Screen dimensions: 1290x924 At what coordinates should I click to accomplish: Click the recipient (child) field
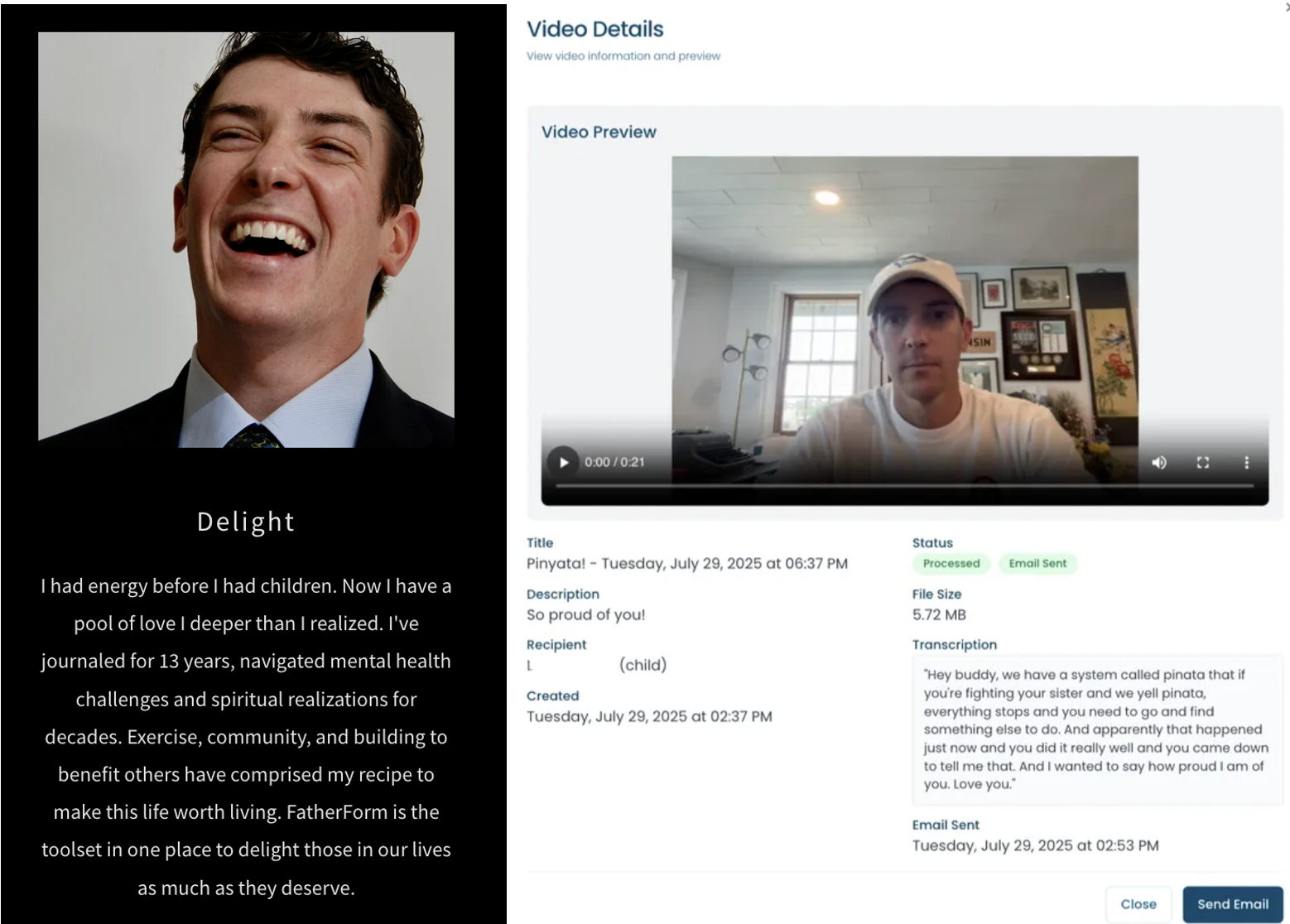[596, 665]
